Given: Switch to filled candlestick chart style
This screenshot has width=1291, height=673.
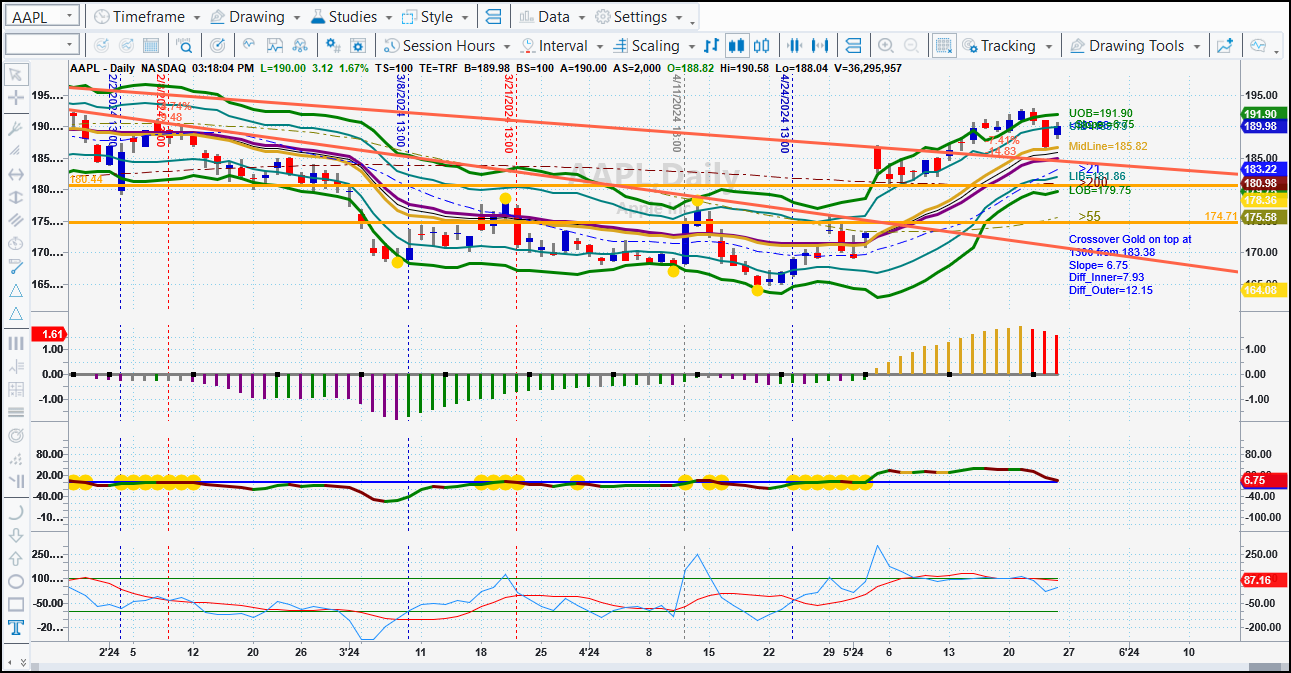Looking at the screenshot, I should coord(737,45).
